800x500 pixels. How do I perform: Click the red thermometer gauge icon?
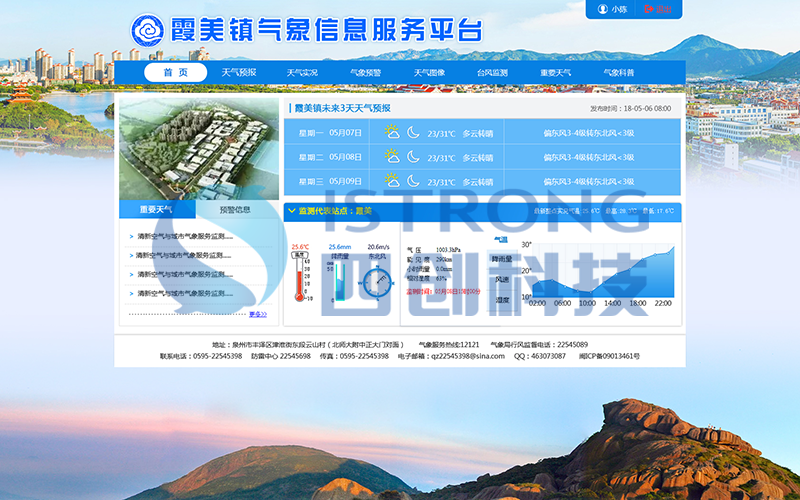coord(301,277)
